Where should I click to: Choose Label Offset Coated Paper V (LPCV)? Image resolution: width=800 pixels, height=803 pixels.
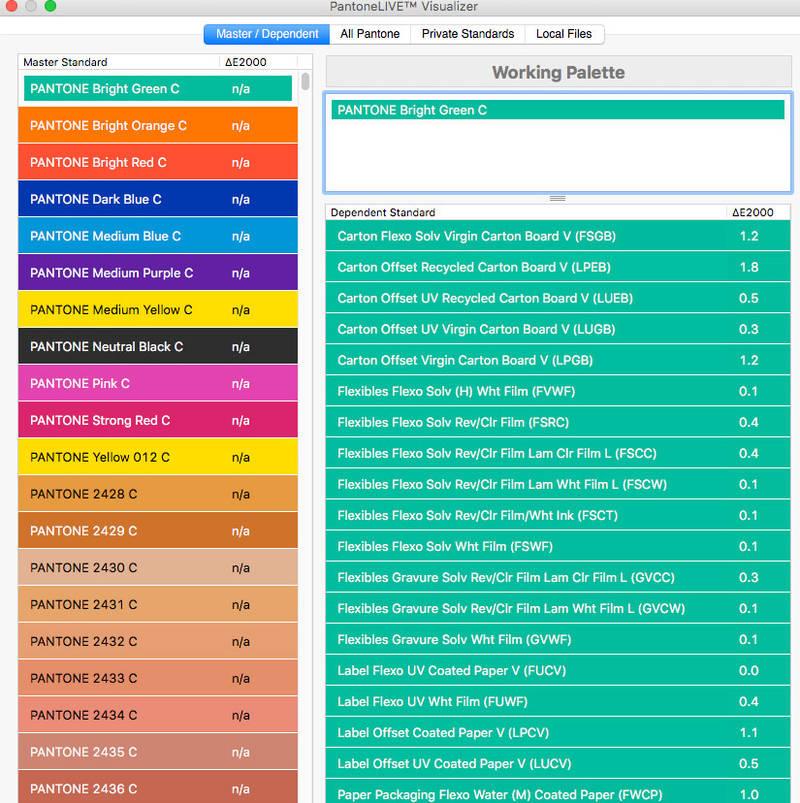(558, 733)
